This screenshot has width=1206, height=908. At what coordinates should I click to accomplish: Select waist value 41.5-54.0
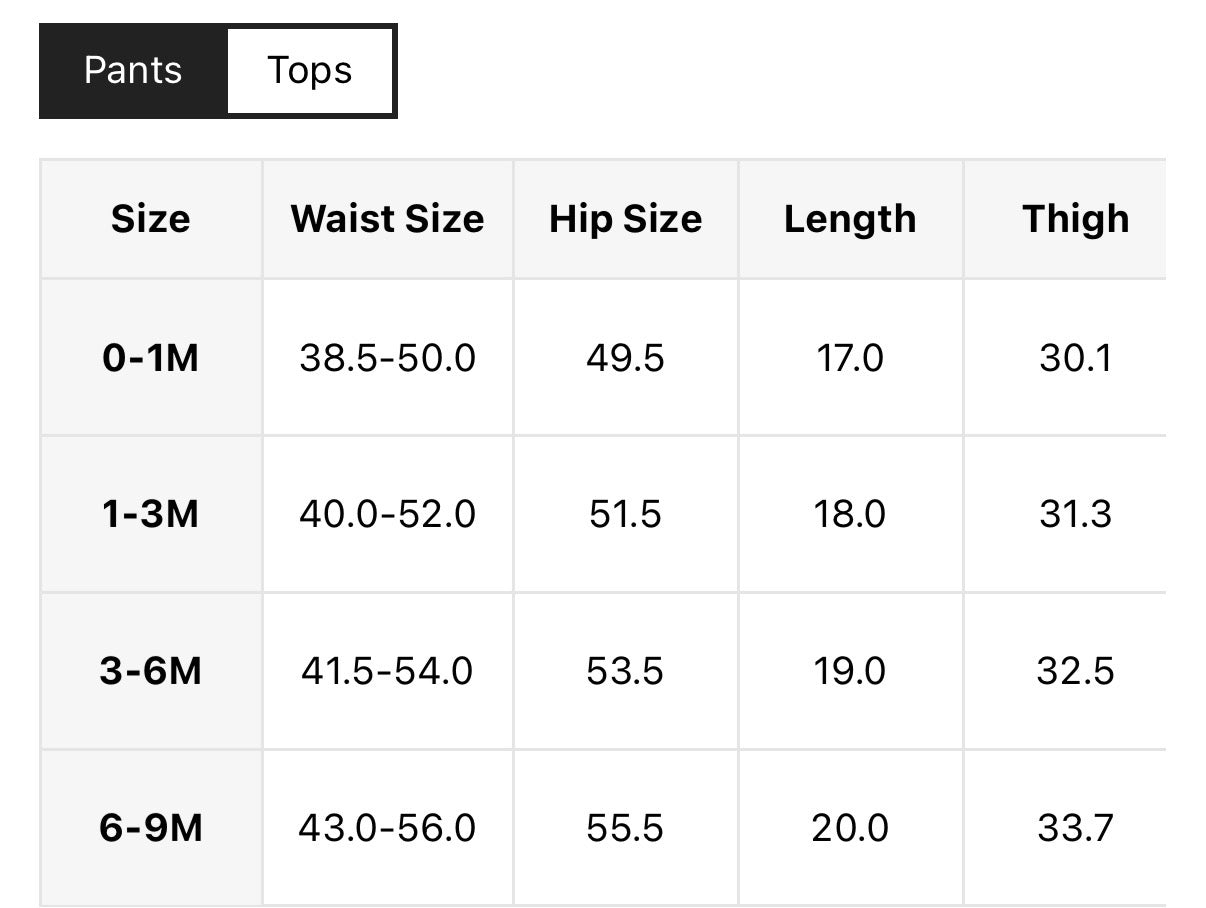[387, 671]
